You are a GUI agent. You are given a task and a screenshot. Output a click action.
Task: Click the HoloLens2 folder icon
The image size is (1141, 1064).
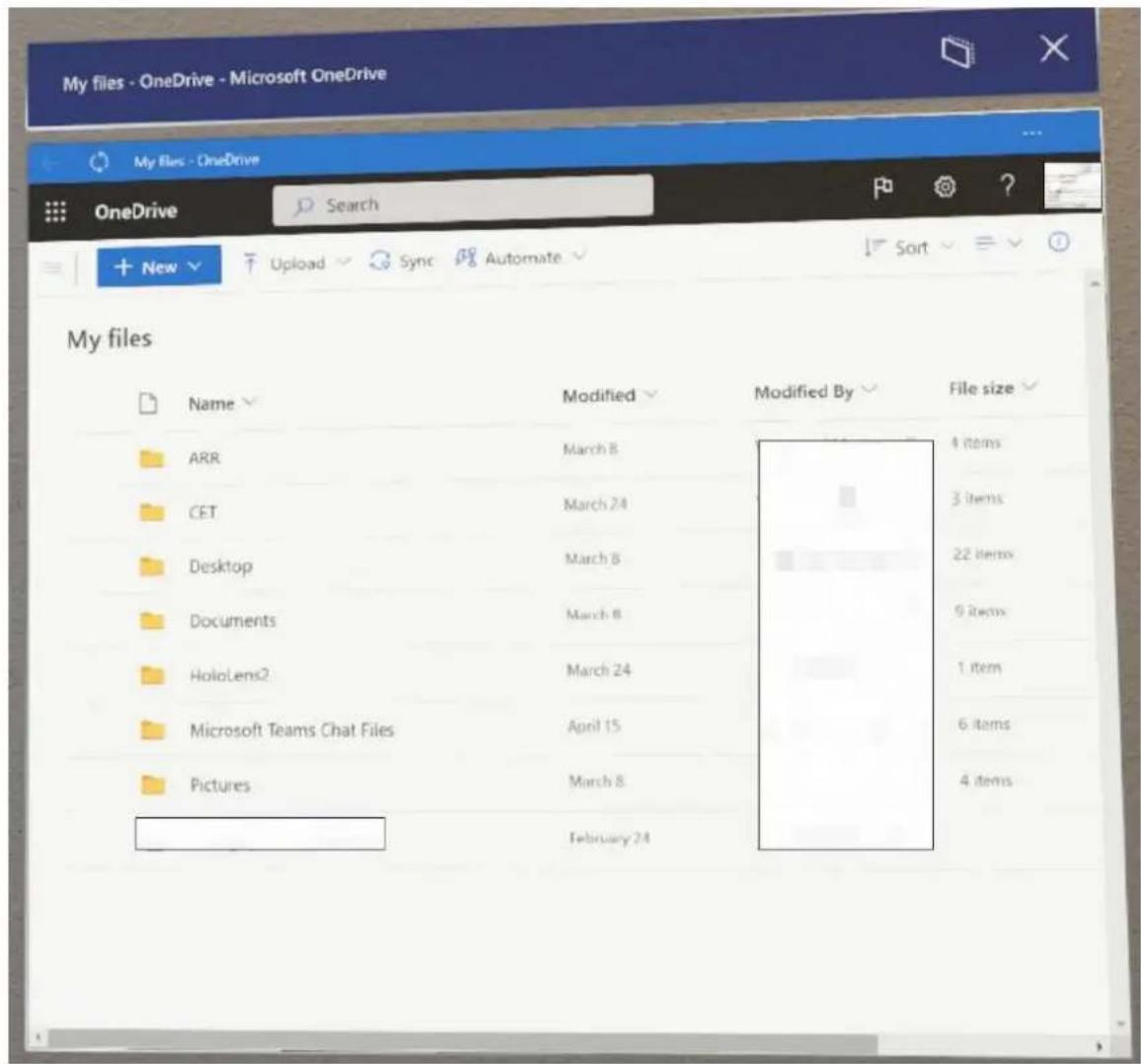click(152, 675)
